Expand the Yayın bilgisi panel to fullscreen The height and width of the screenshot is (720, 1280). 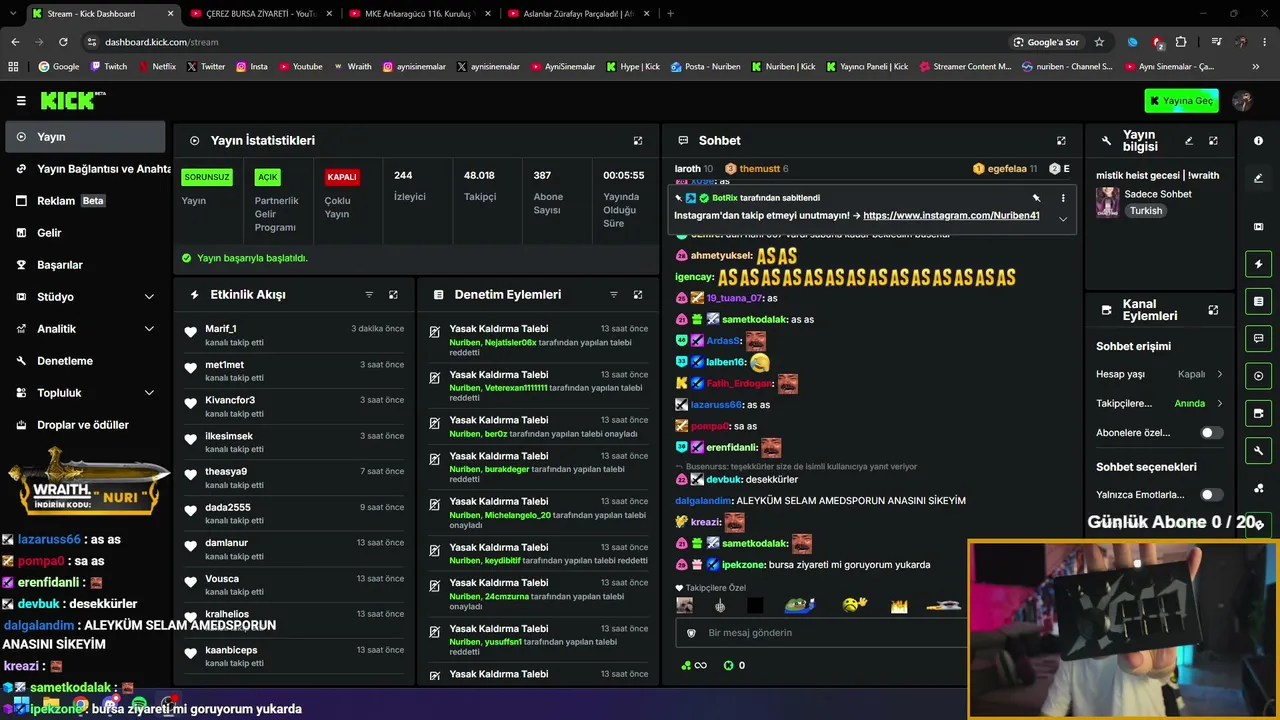coord(1213,141)
